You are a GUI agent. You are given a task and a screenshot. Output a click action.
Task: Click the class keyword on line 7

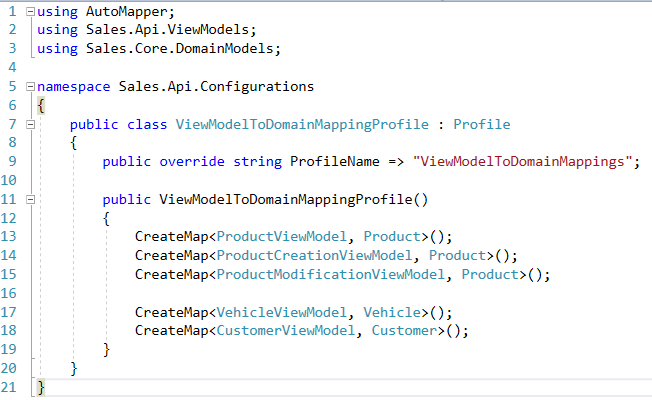147,124
